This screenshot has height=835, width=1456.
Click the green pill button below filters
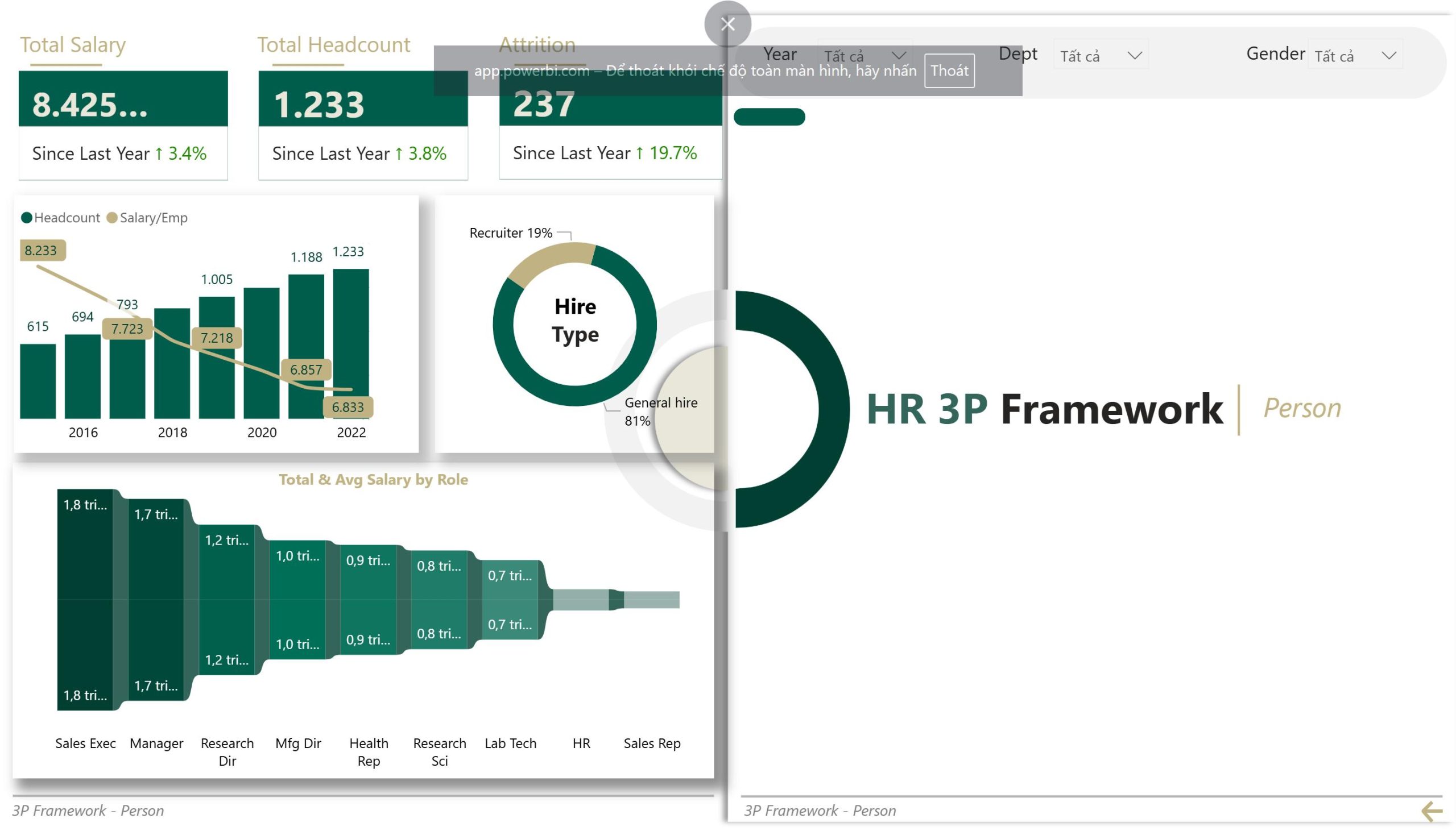point(769,117)
